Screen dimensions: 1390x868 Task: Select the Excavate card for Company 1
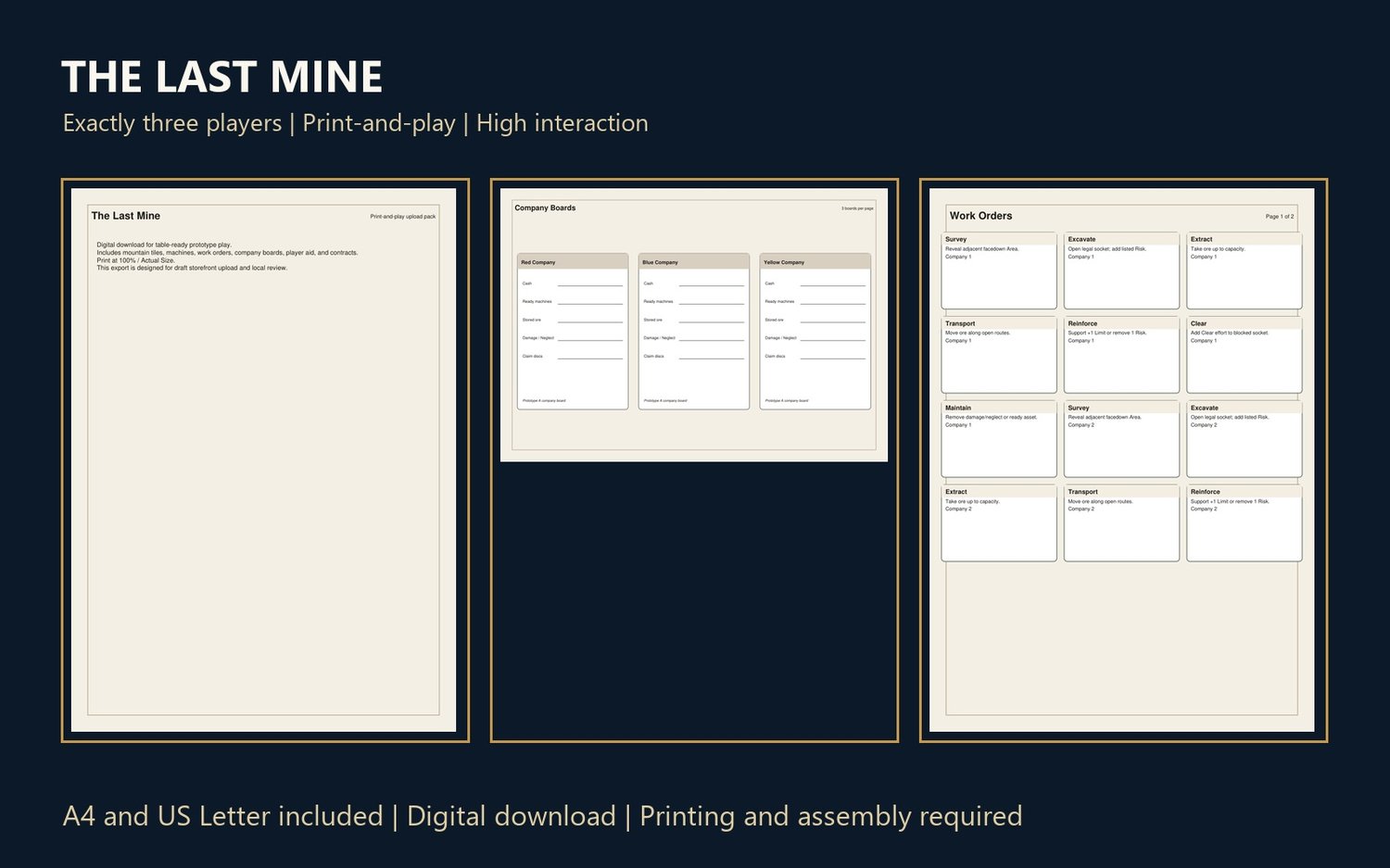[1121, 270]
